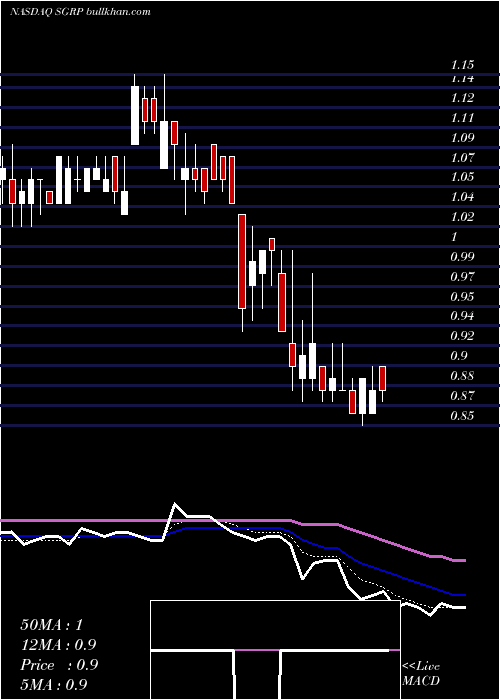Click the 0.85 price axis label

pos(462,416)
